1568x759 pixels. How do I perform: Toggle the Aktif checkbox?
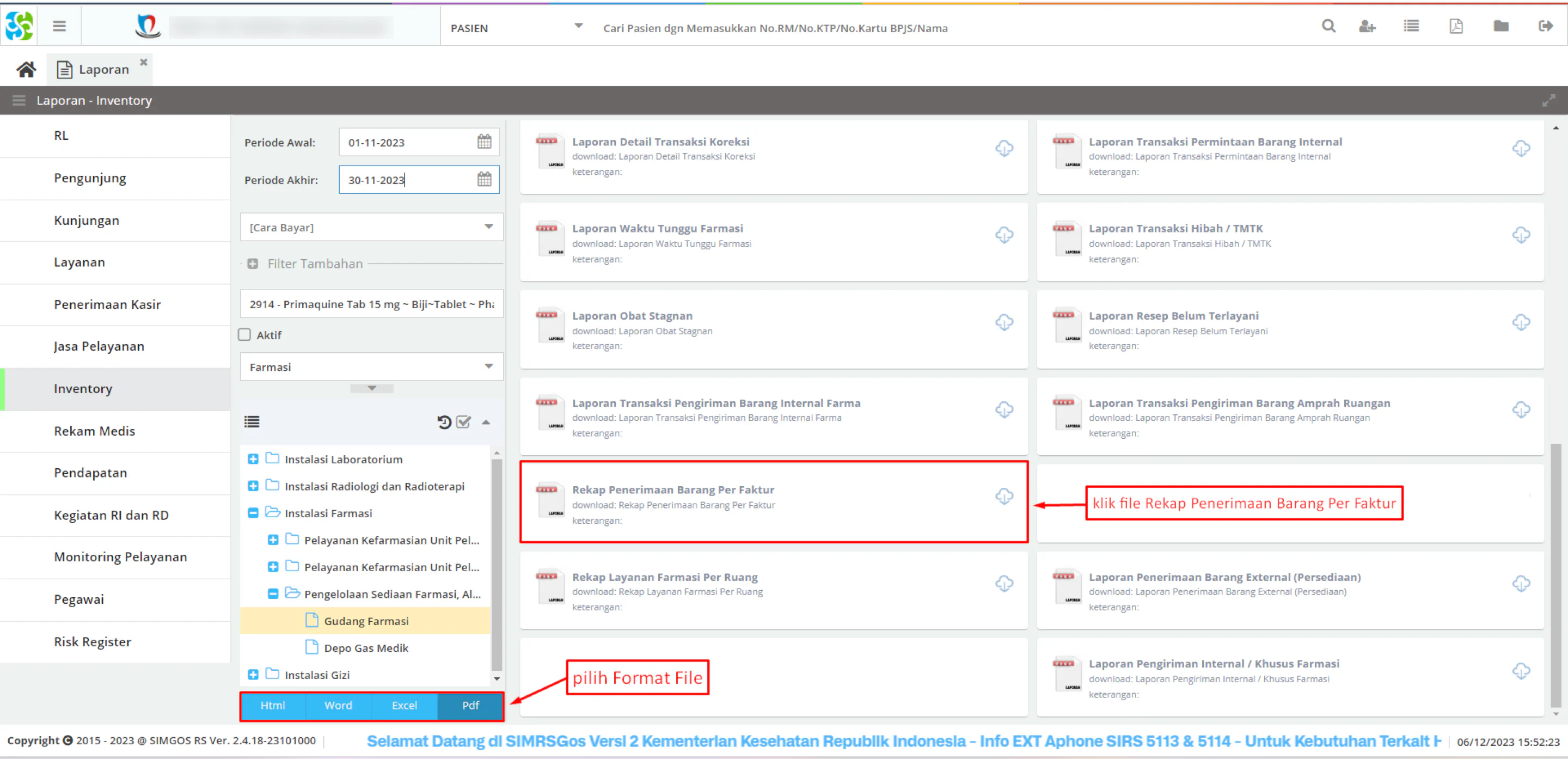click(244, 334)
